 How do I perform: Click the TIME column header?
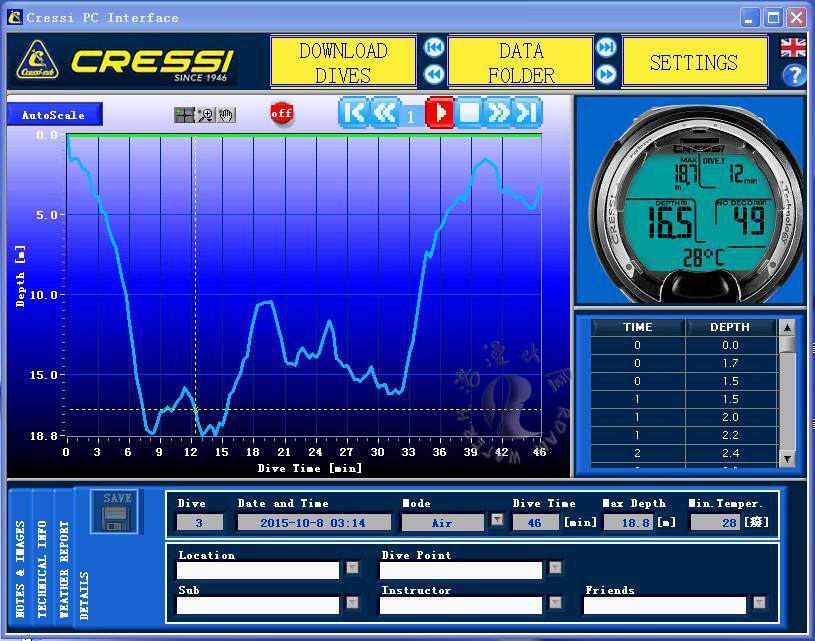638,327
